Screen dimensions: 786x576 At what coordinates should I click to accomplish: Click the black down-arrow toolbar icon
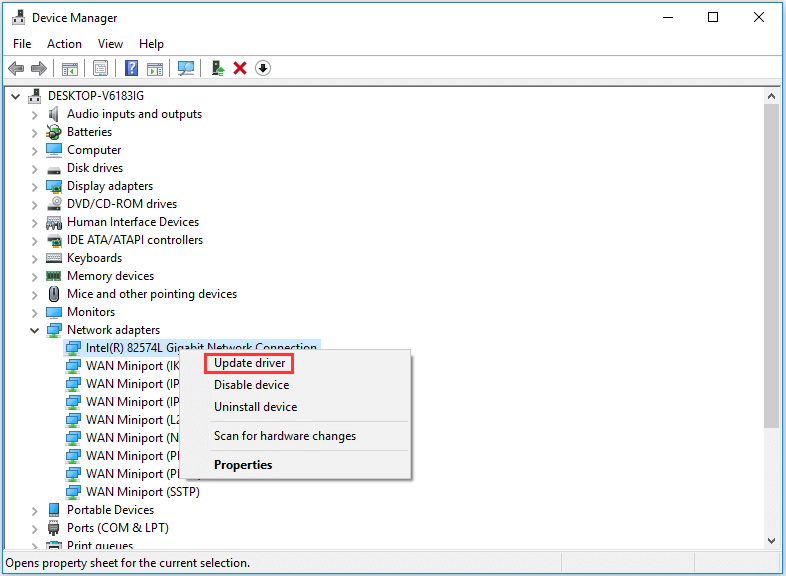coord(263,68)
